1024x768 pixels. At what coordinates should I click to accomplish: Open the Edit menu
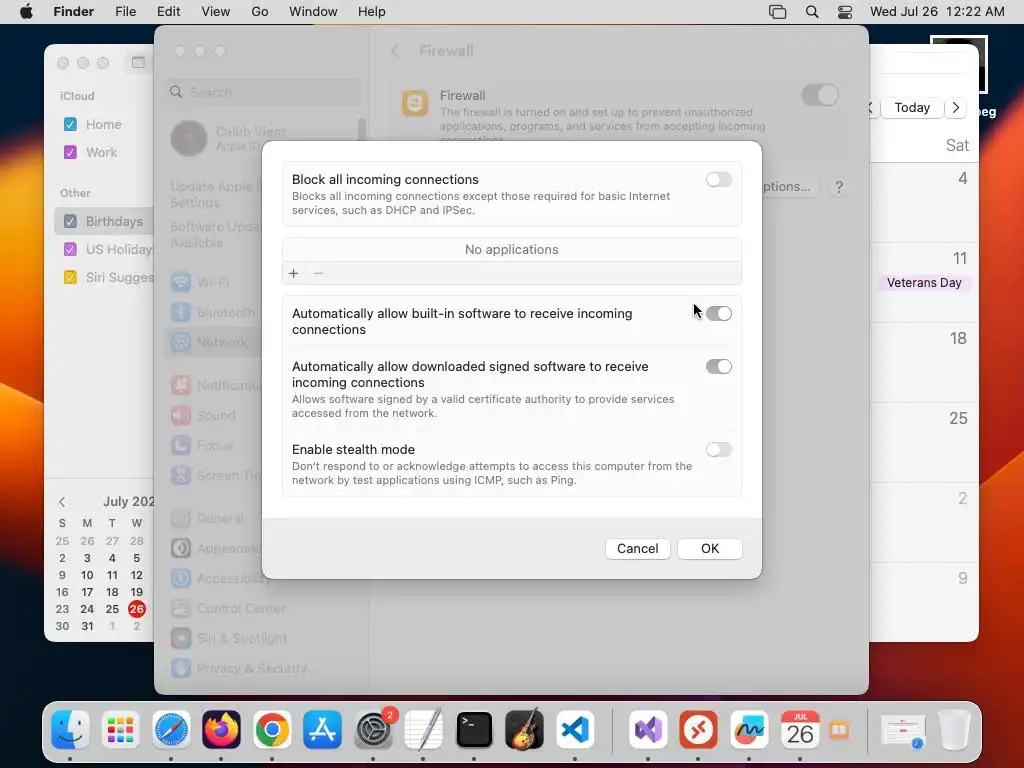click(x=168, y=12)
